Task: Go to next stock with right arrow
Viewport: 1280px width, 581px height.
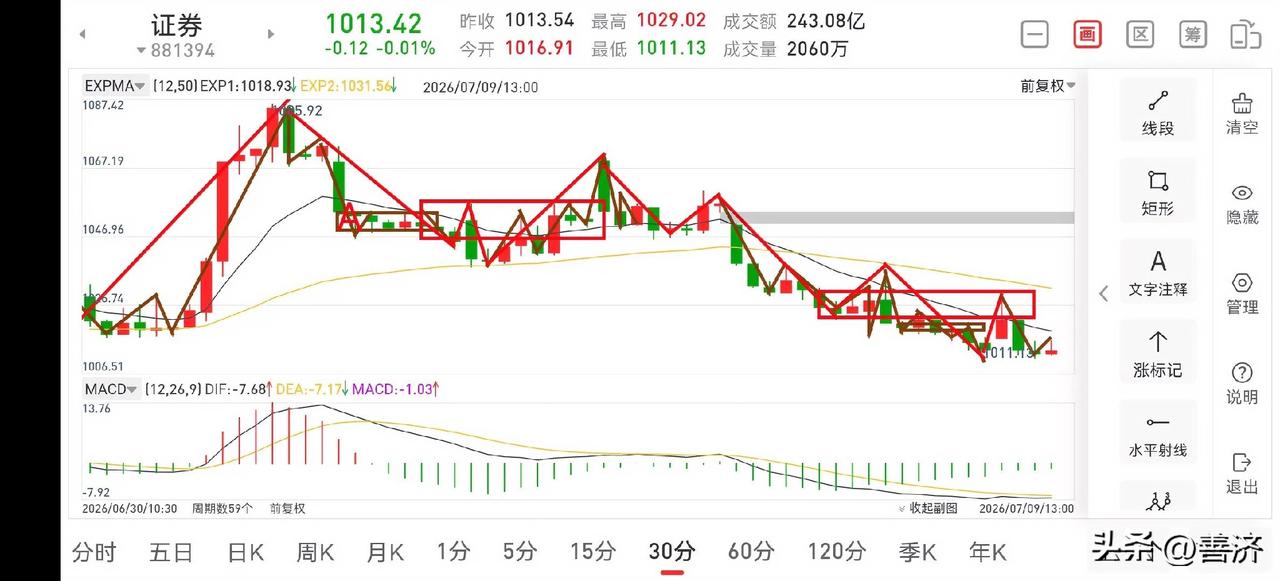Action: point(271,34)
